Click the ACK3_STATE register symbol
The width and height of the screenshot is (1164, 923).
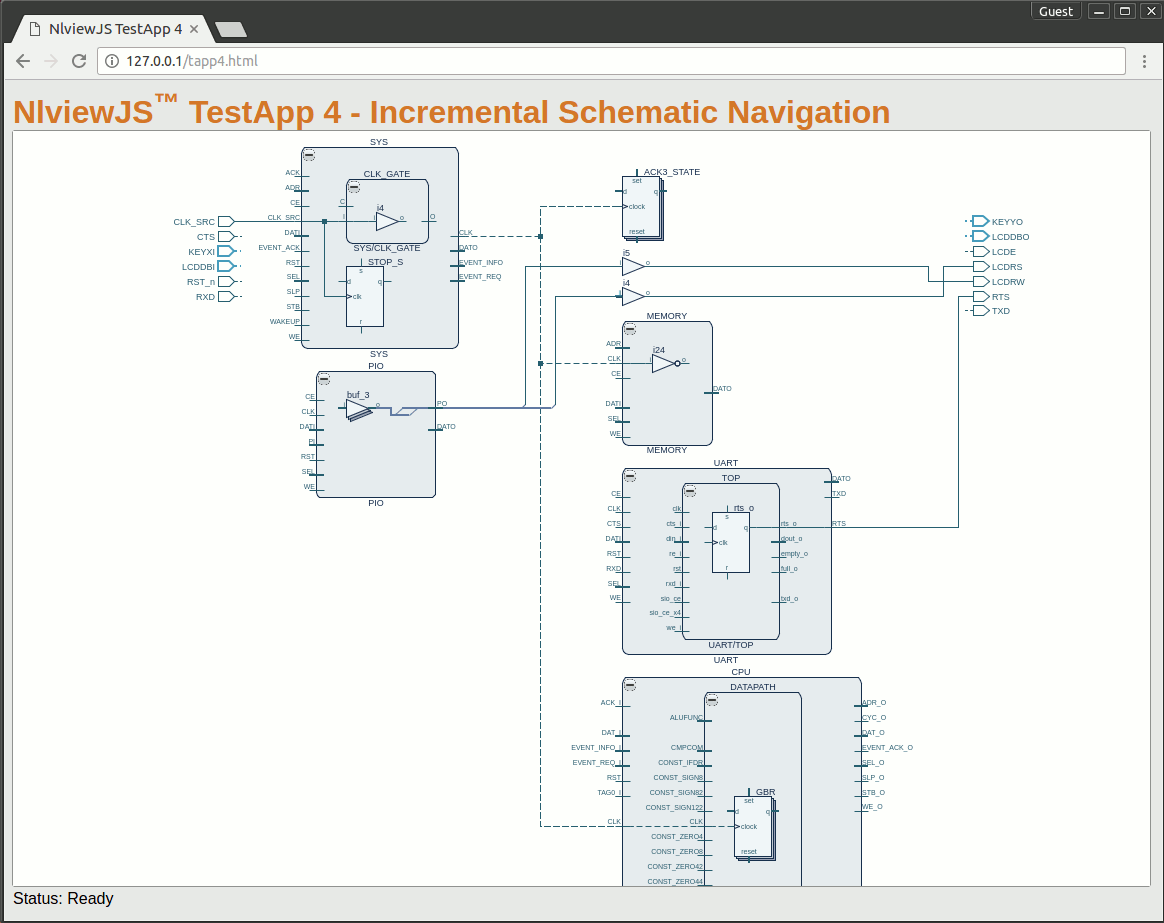pos(642,207)
